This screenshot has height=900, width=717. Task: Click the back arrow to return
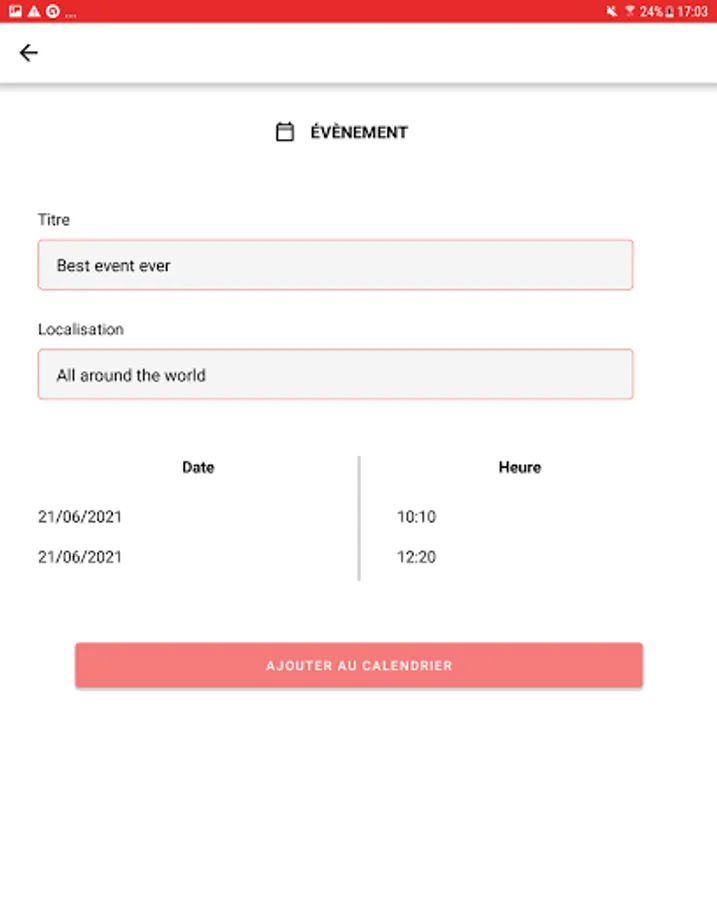[x=28, y=52]
